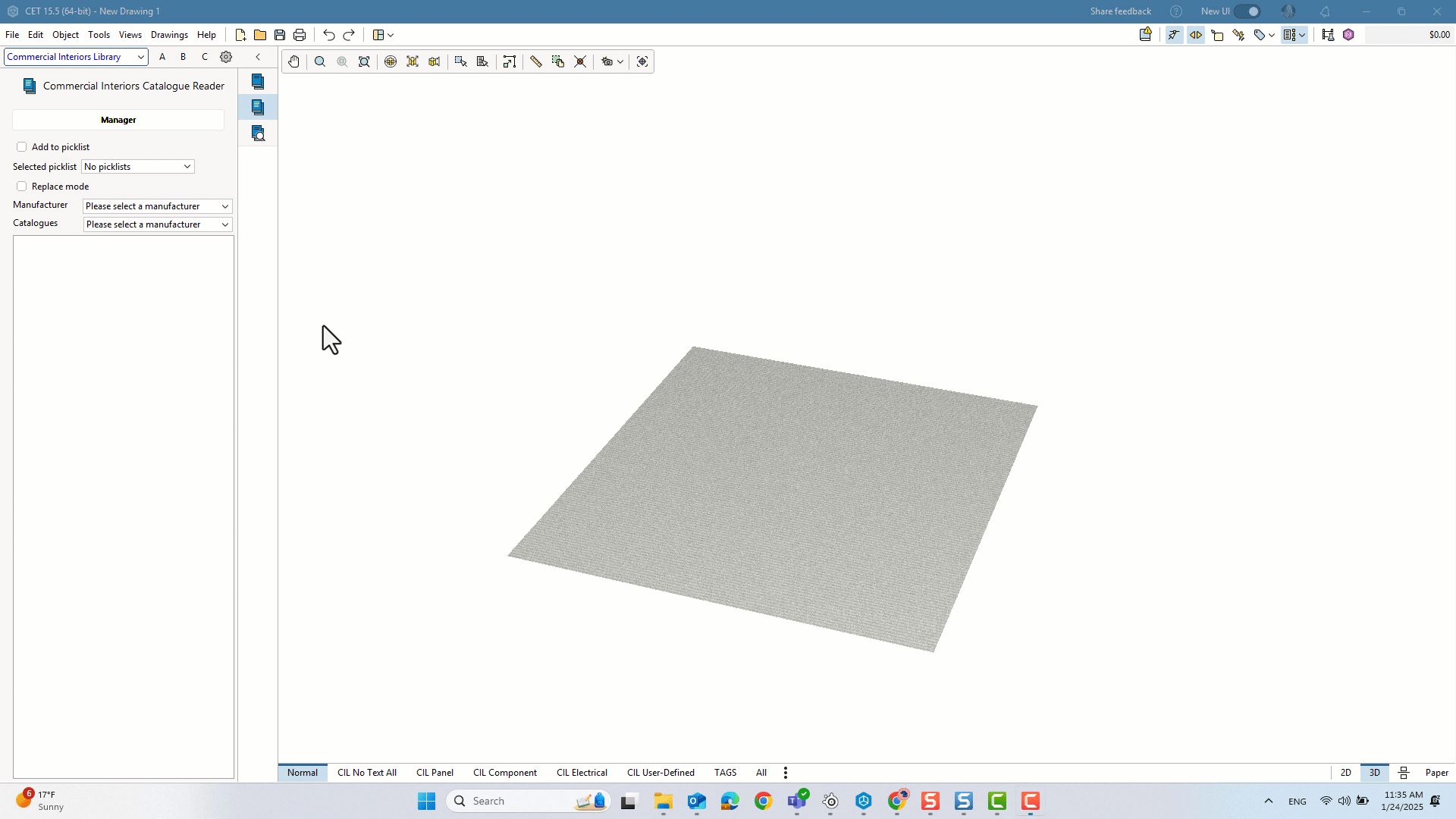
Task: Select library tab A
Action: coord(162,57)
